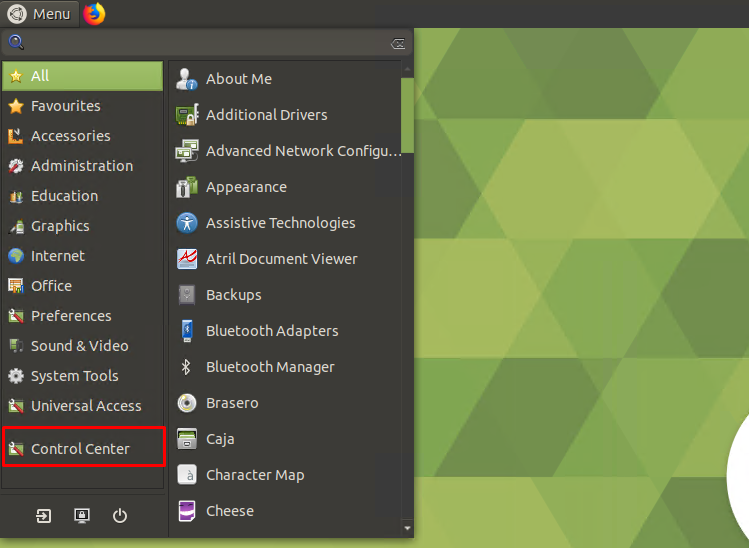
Task: Click the lock screen icon
Action: coord(82,516)
